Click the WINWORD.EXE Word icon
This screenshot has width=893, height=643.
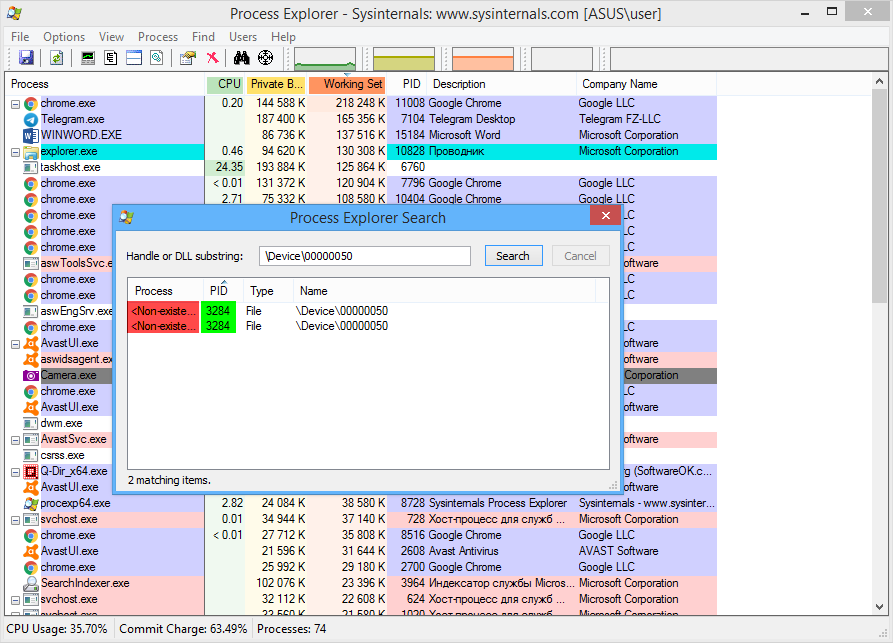[x=31, y=135]
